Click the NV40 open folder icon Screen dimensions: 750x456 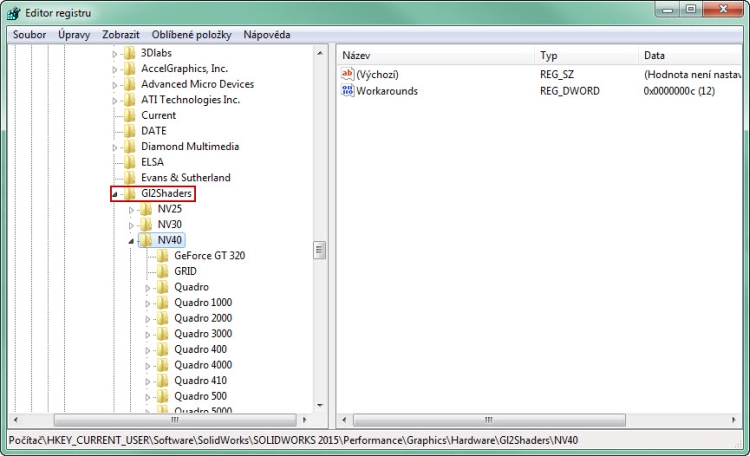146,240
